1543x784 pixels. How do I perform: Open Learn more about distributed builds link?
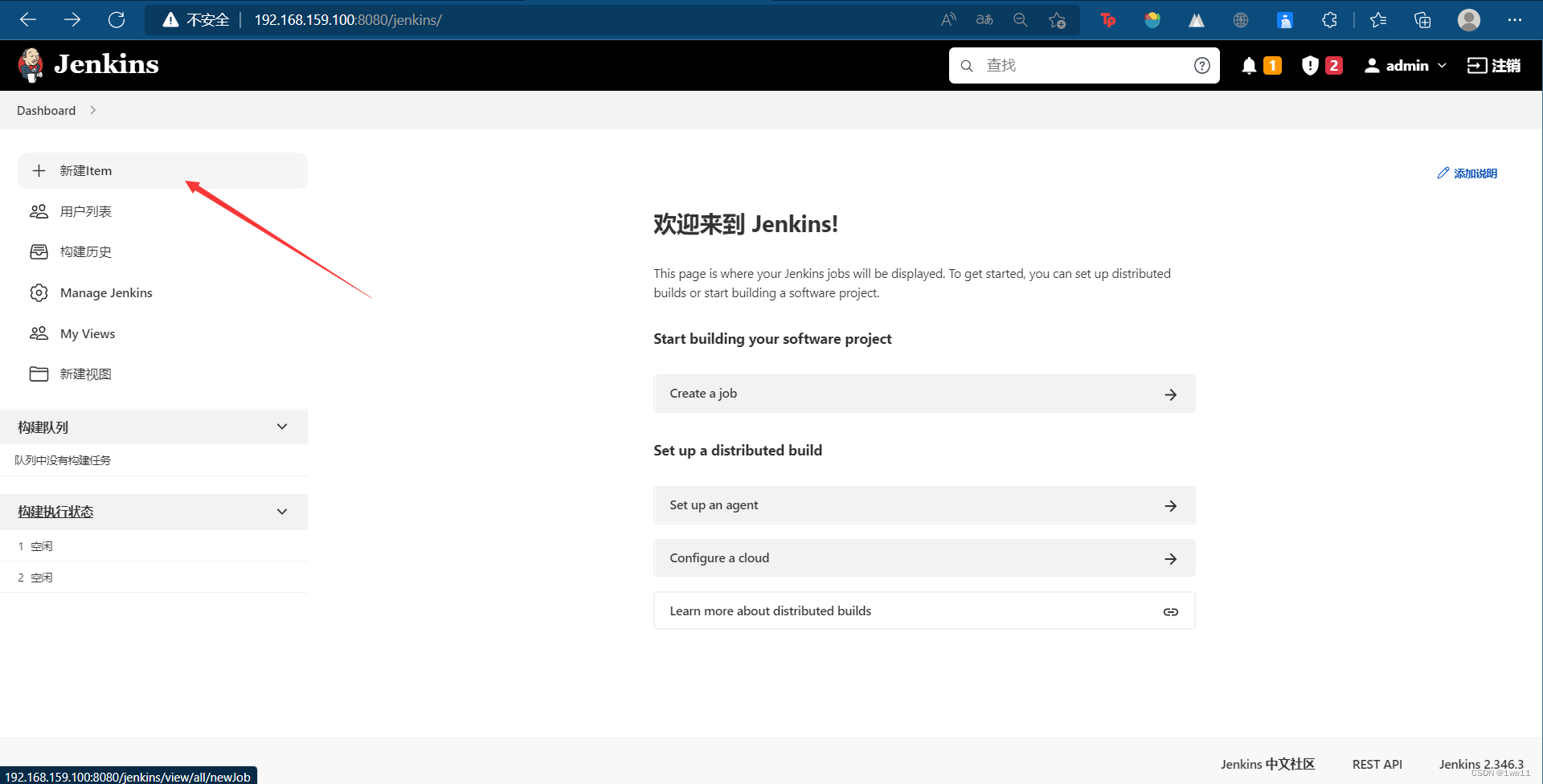(x=924, y=611)
